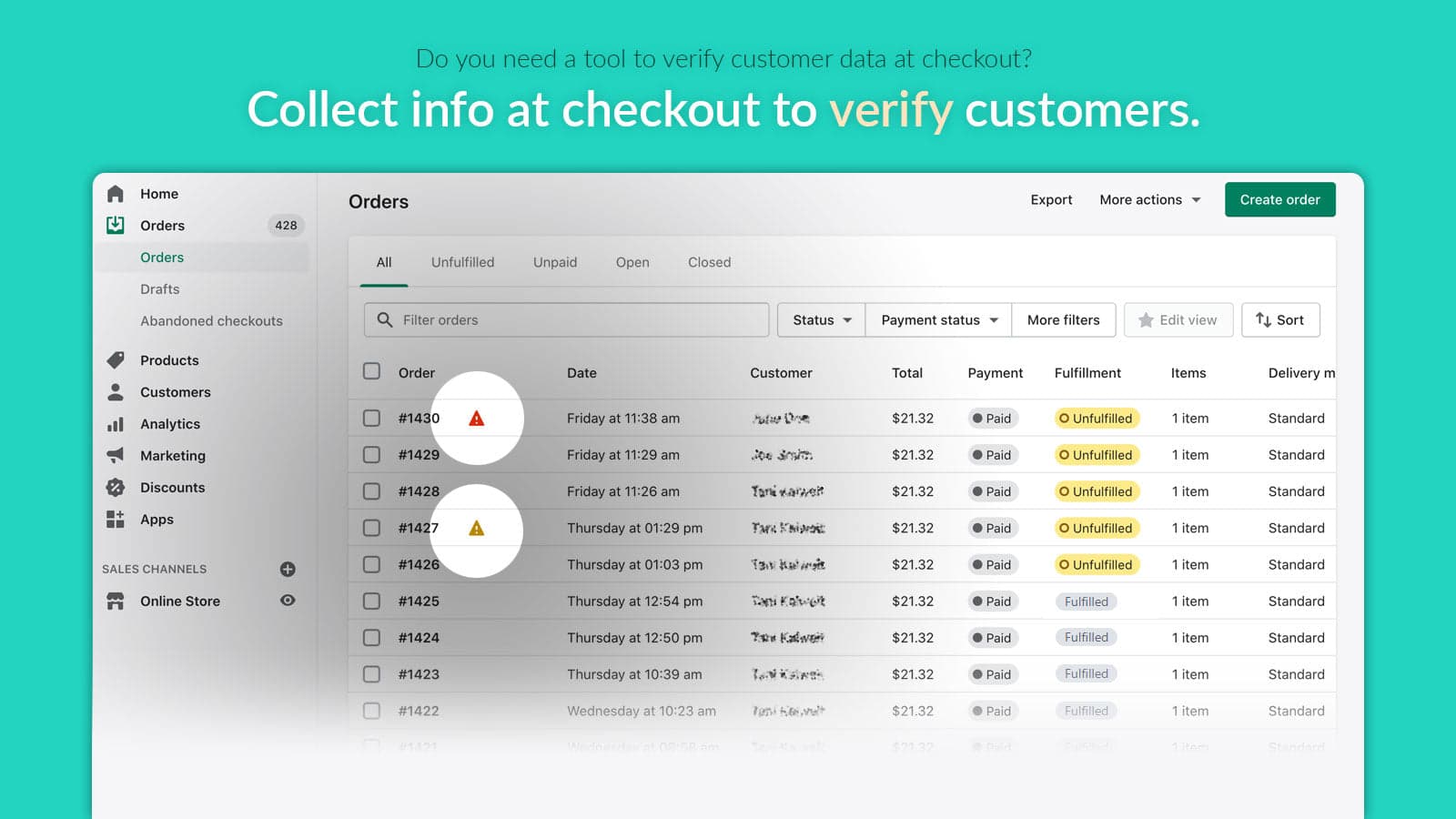Open the More actions dropdown
Viewport: 1456px width, 819px height.
(1148, 199)
